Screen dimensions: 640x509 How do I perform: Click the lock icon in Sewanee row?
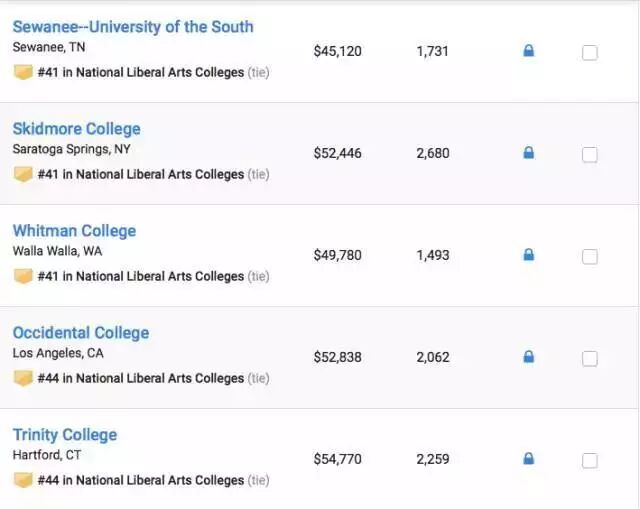tap(529, 51)
